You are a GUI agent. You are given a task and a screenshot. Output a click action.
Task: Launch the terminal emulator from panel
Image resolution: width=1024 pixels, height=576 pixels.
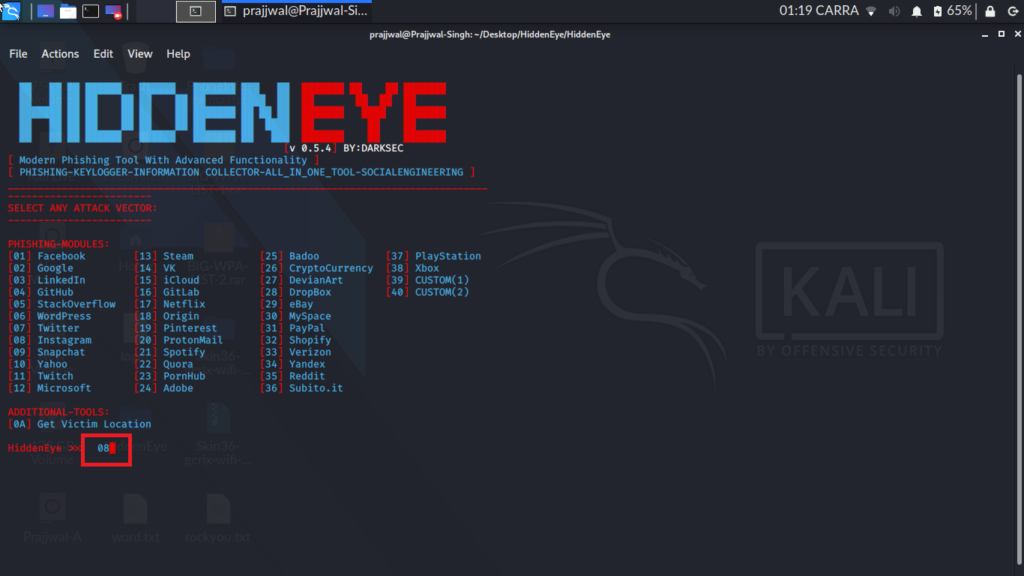pyautogui.click(x=90, y=11)
